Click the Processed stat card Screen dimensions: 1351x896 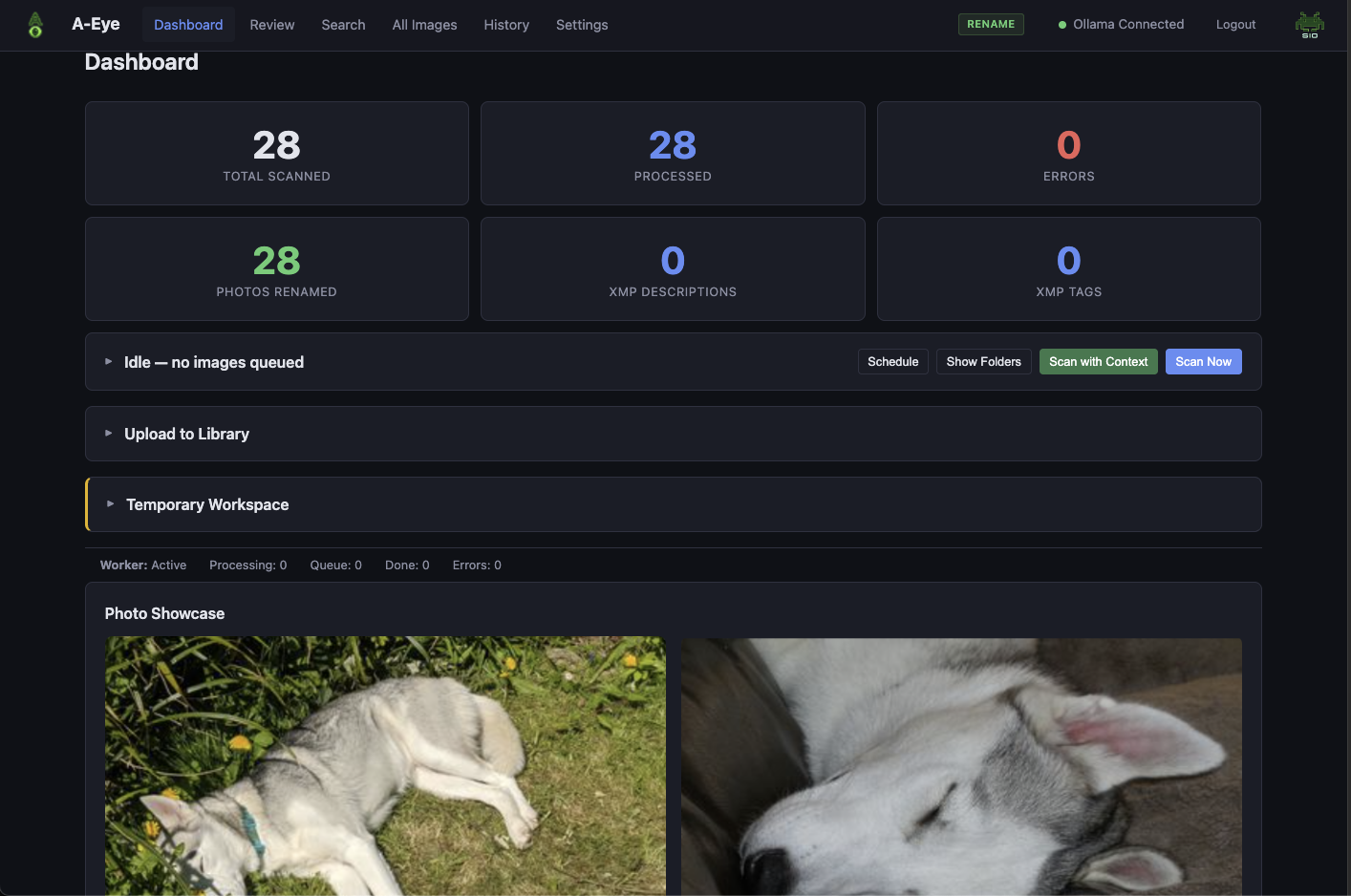[673, 153]
